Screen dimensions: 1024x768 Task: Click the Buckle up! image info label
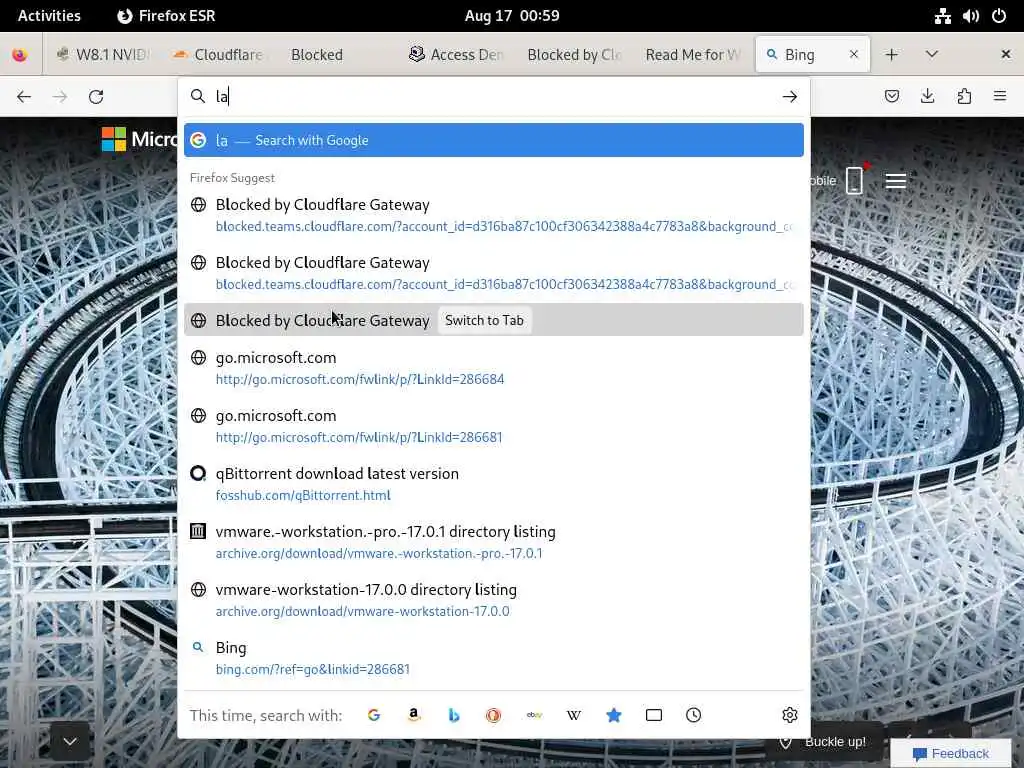tap(835, 742)
